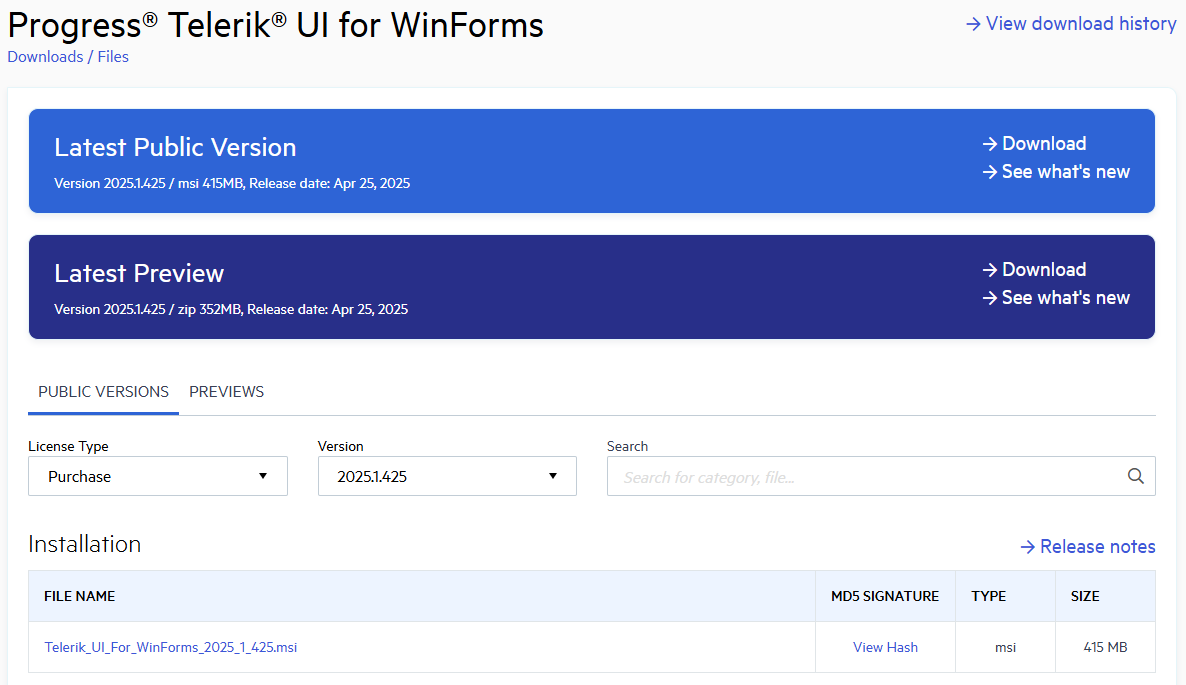The image size is (1186, 685).
Task: Download Telerik_UI_For_WinForms_2025_1_425.msi file
Action: [x=171, y=647]
